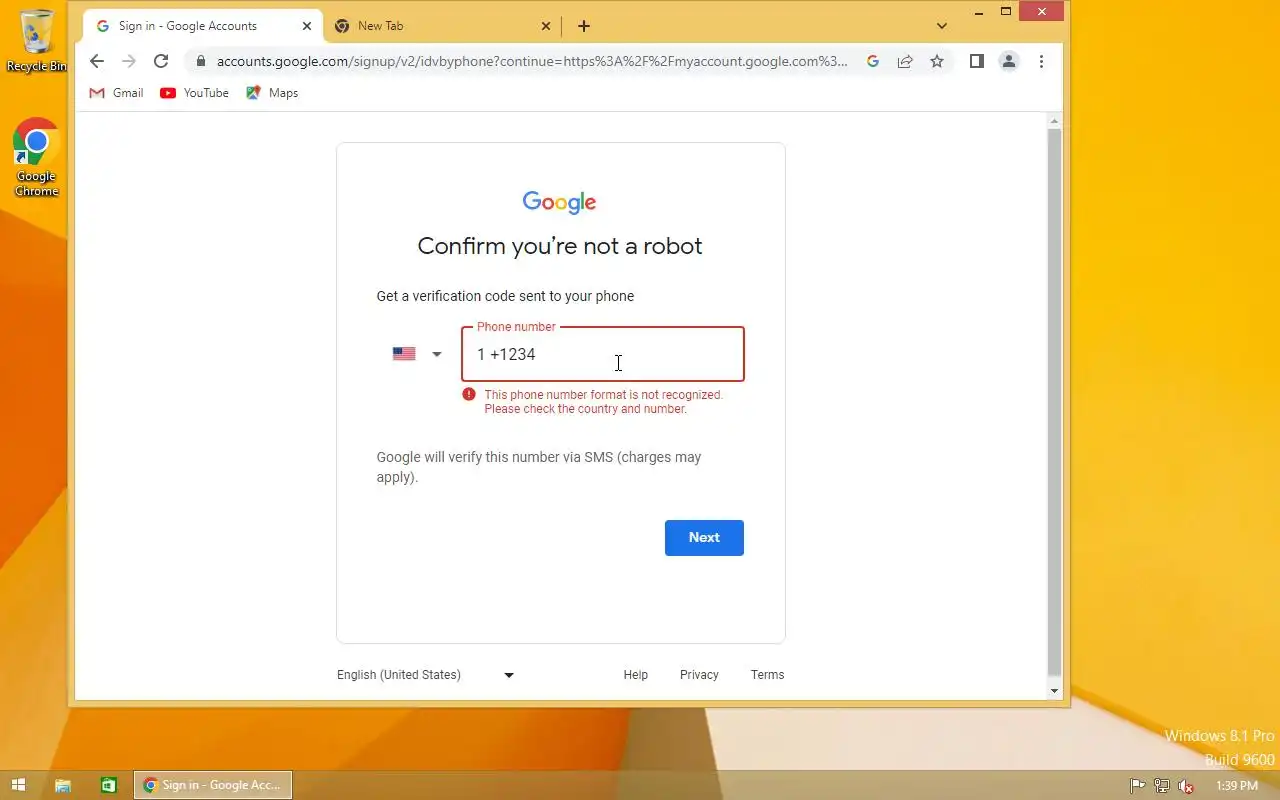1280x800 pixels.
Task: Reload the current page
Action: coord(160,61)
